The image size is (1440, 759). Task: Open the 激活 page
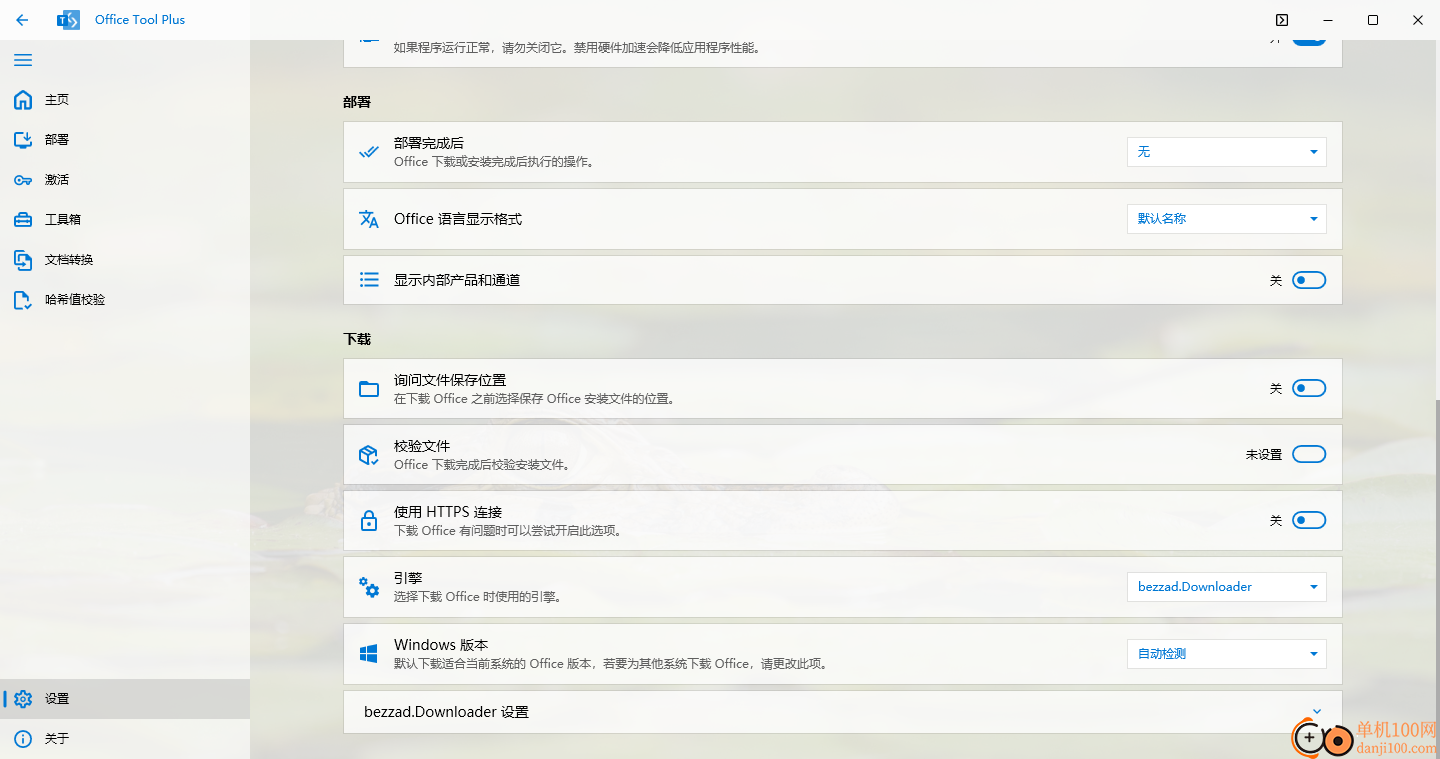125,180
